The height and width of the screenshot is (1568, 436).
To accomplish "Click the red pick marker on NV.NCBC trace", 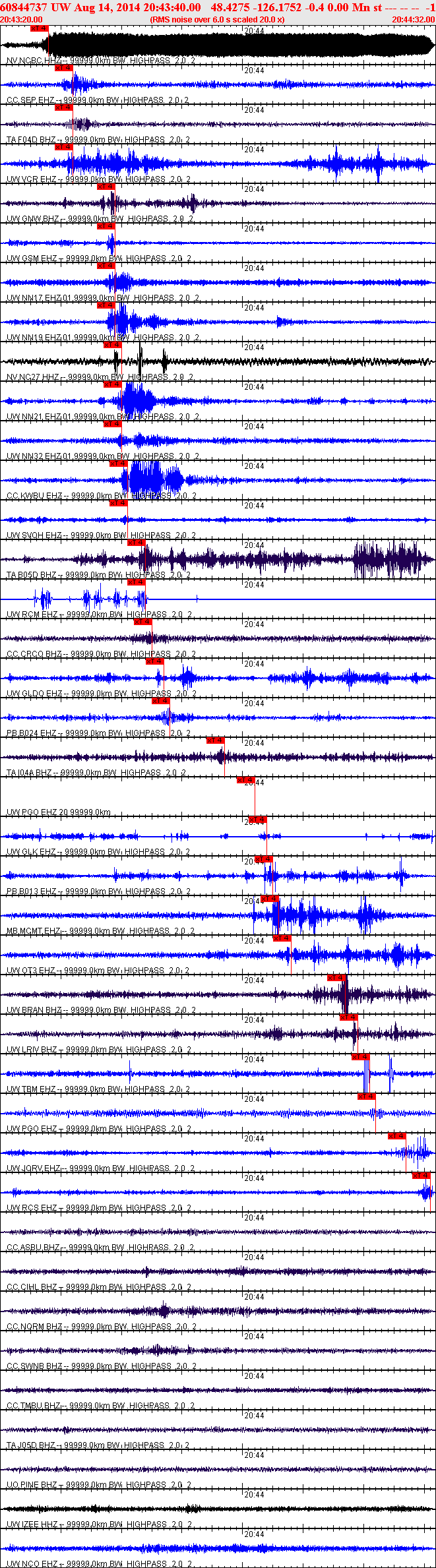I will click(x=40, y=28).
